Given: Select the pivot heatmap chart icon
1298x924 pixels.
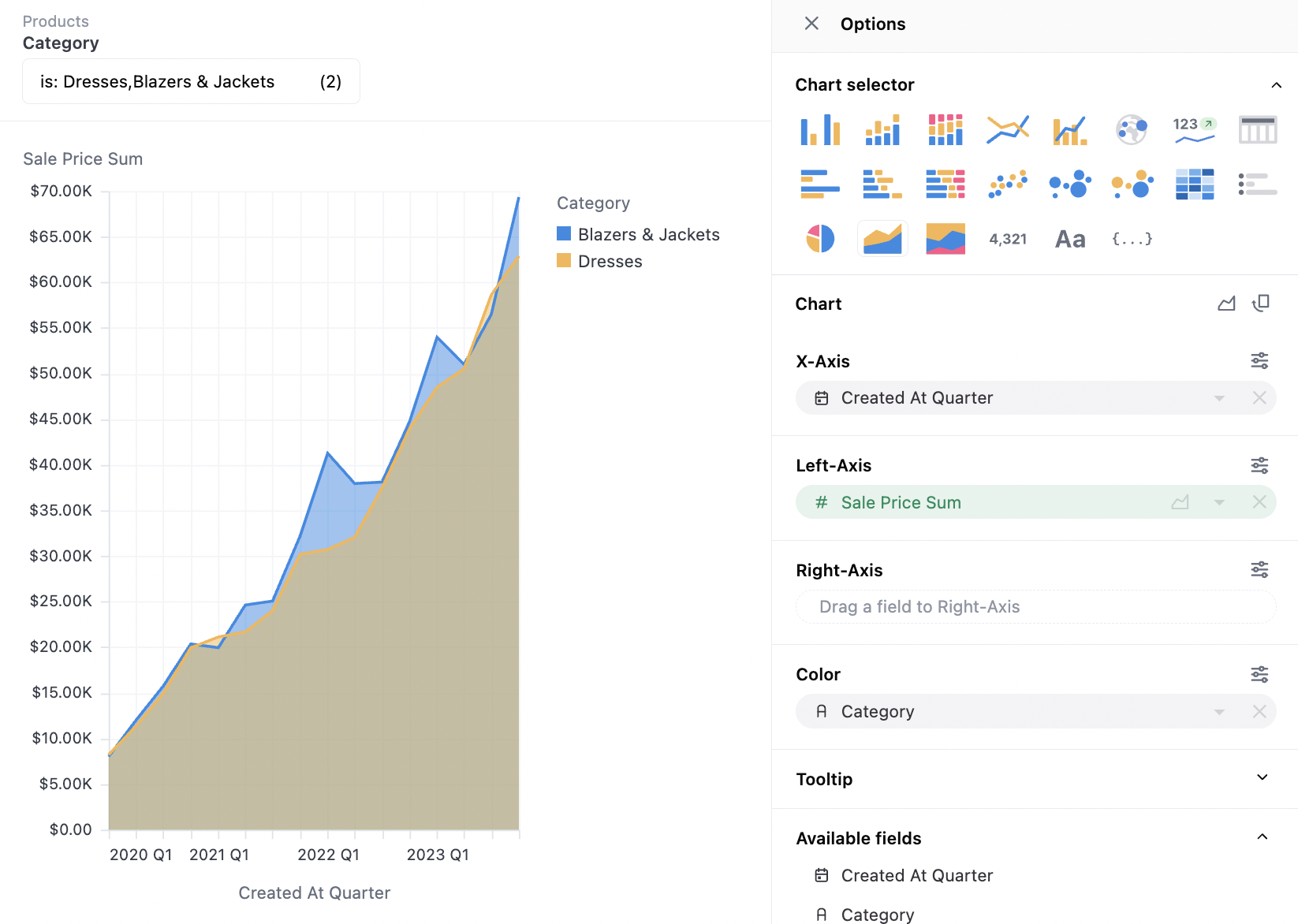Looking at the screenshot, I should pyautogui.click(x=1195, y=184).
